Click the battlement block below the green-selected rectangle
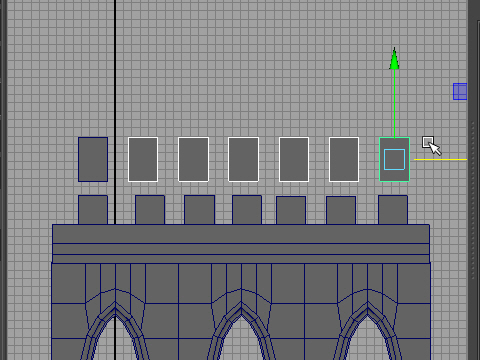 click(x=393, y=210)
